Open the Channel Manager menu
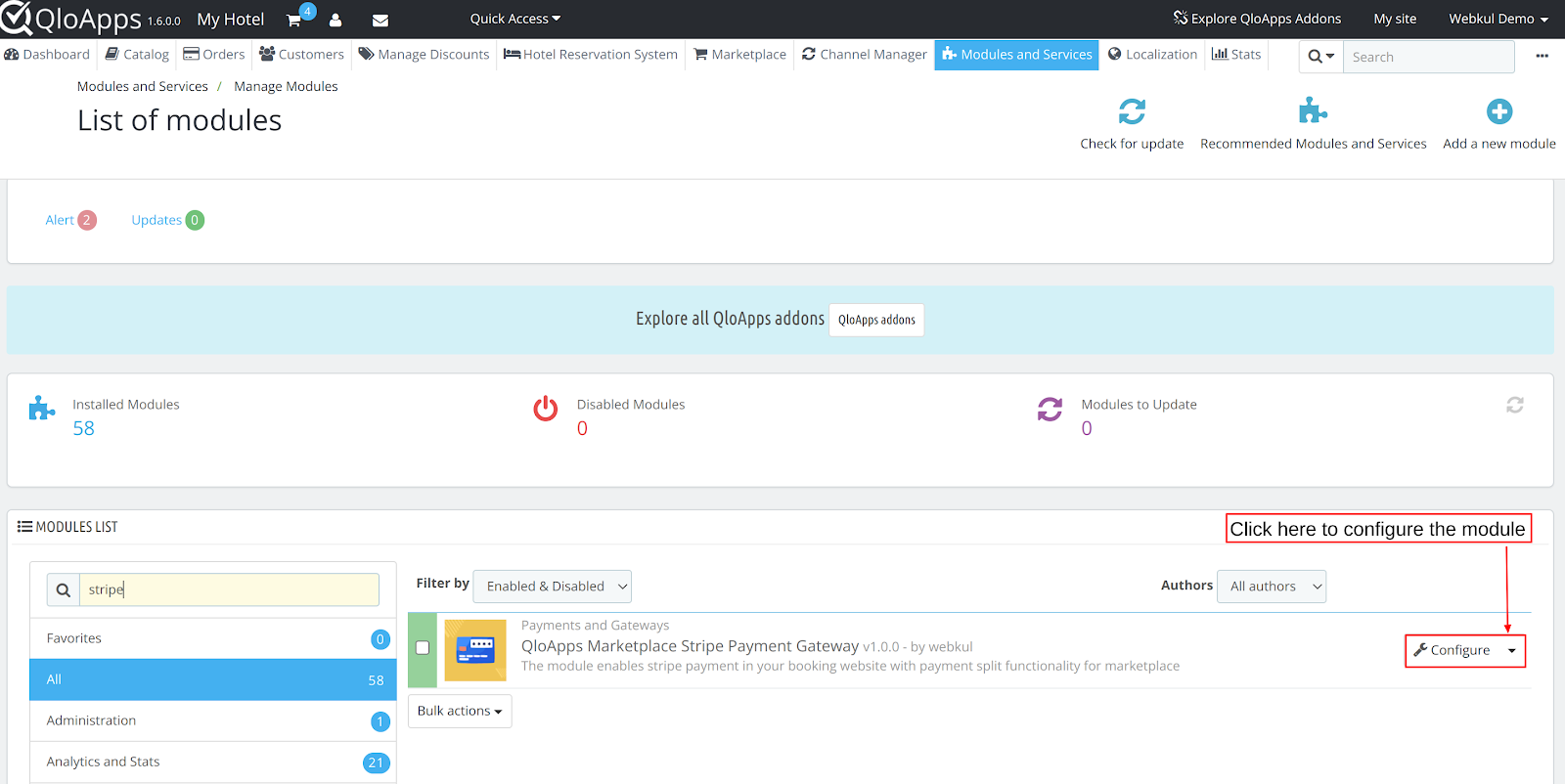The image size is (1565, 784). pyautogui.click(x=864, y=55)
